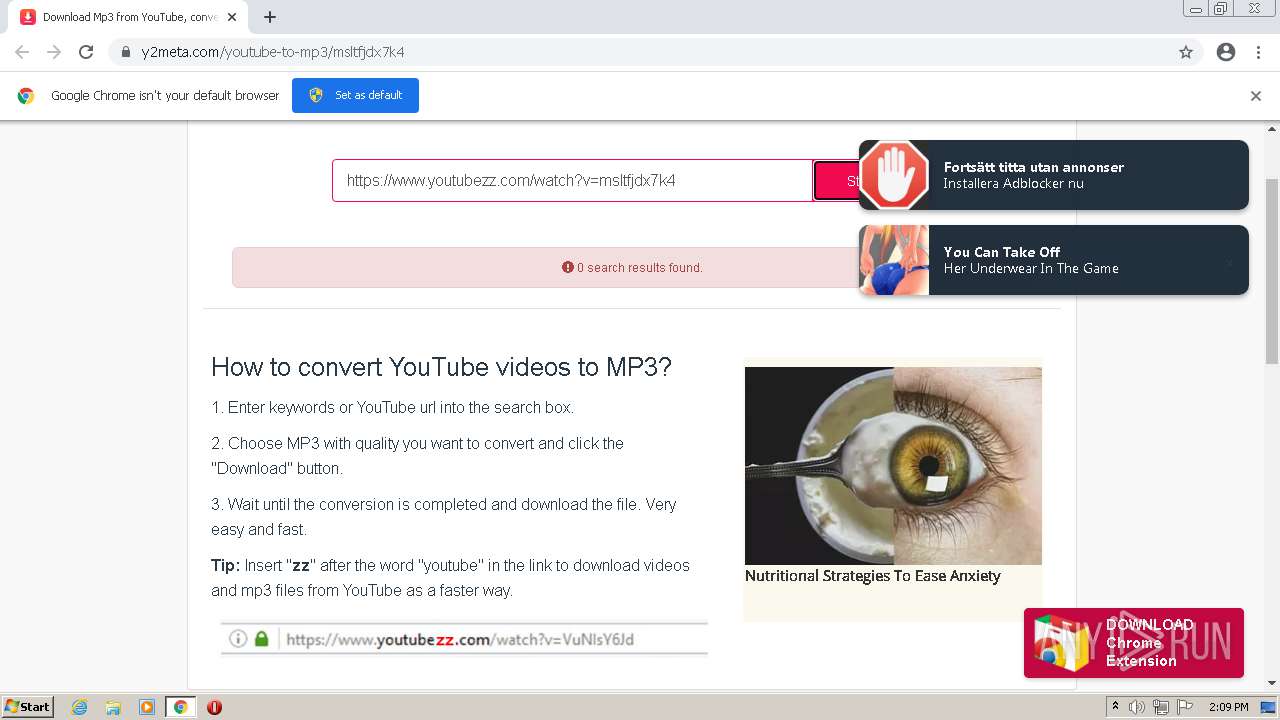Open the media player taskbar icon
This screenshot has height=720, width=1280.
coord(147,707)
